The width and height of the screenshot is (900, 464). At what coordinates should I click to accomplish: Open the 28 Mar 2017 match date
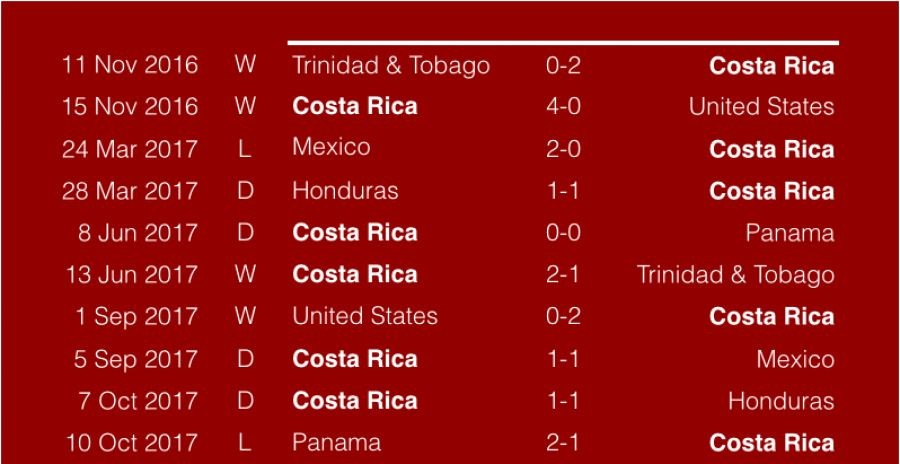(x=130, y=190)
